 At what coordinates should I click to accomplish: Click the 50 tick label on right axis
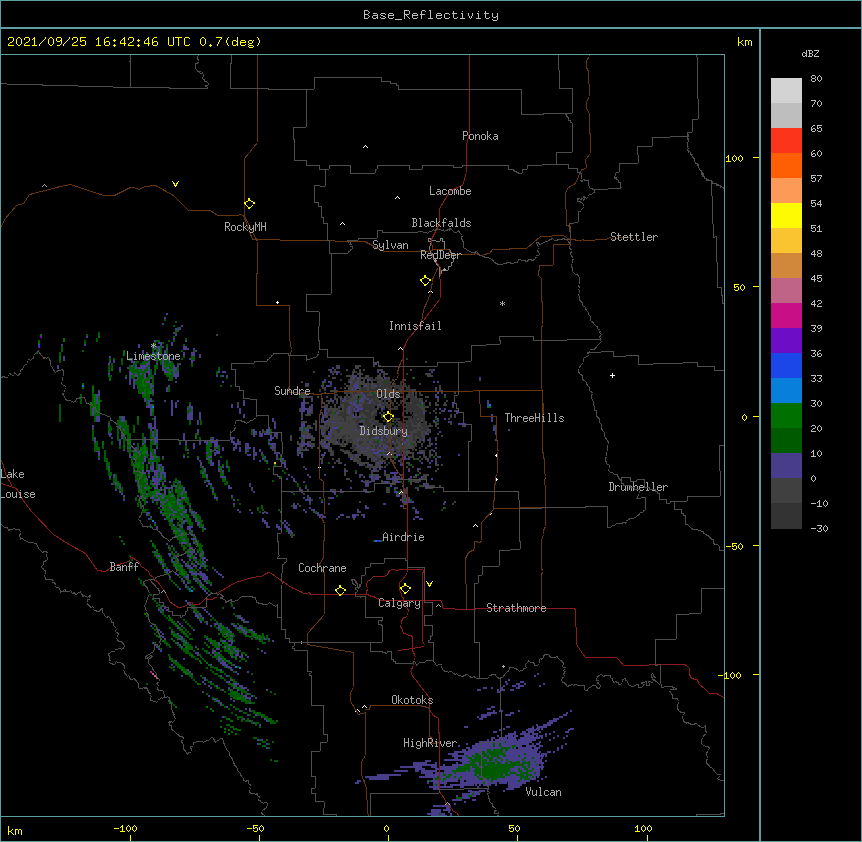[x=739, y=287]
